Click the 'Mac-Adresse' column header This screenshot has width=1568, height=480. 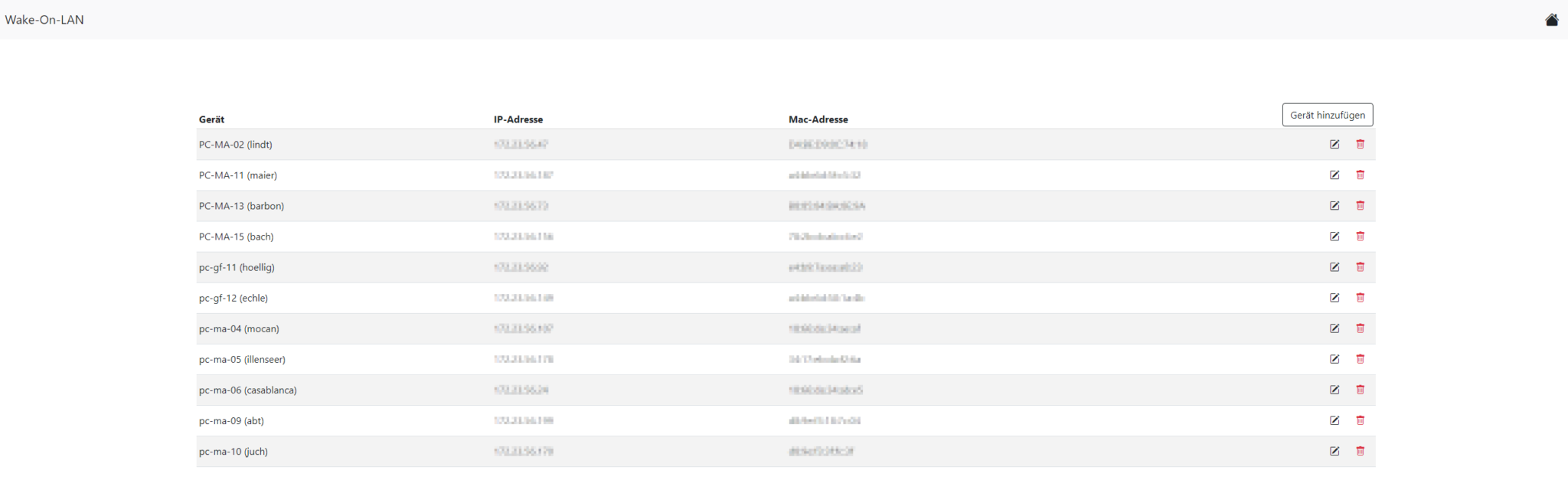click(x=818, y=119)
